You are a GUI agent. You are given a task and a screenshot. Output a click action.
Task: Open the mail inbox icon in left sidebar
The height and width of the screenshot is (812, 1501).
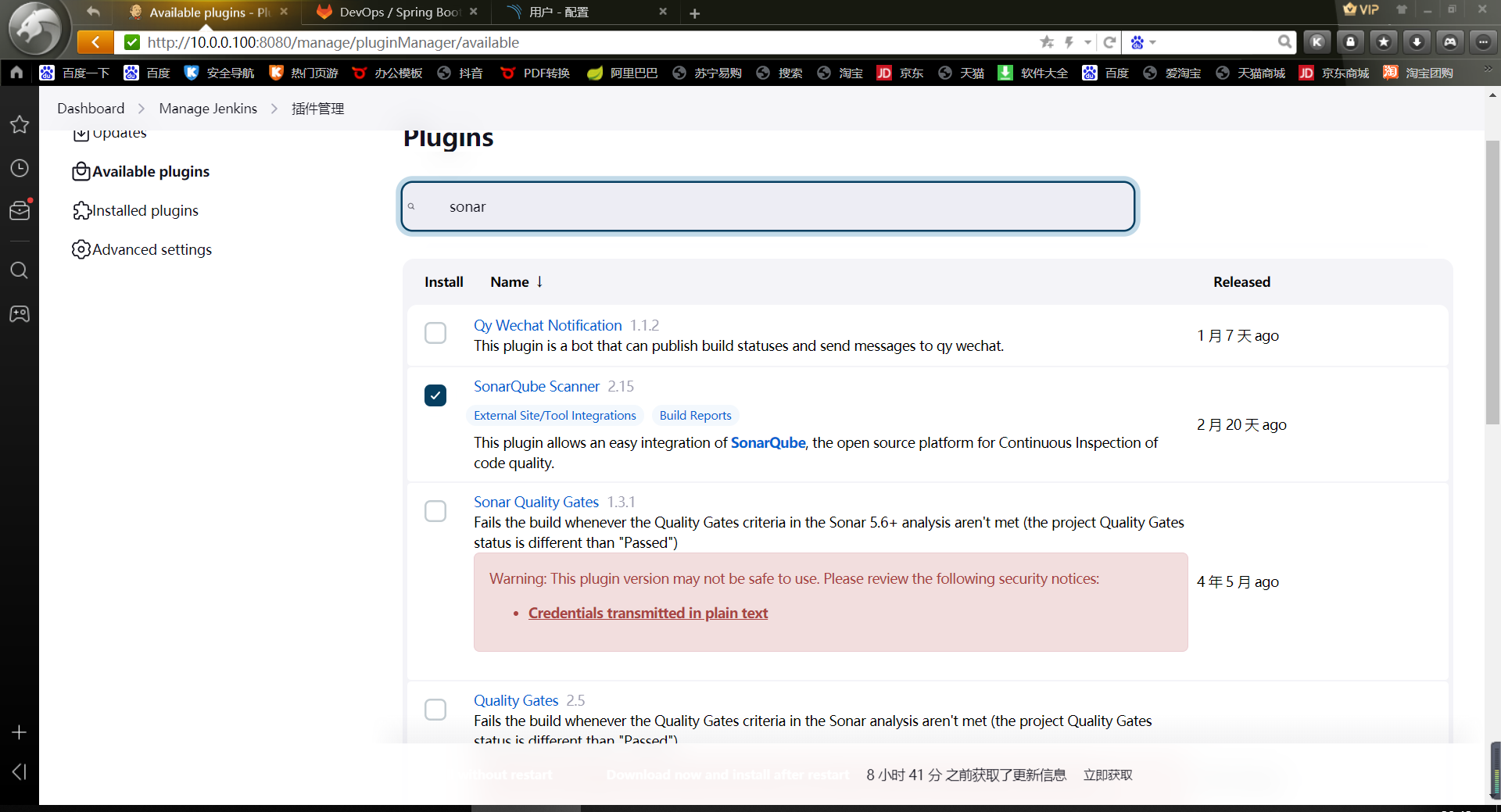click(x=20, y=210)
